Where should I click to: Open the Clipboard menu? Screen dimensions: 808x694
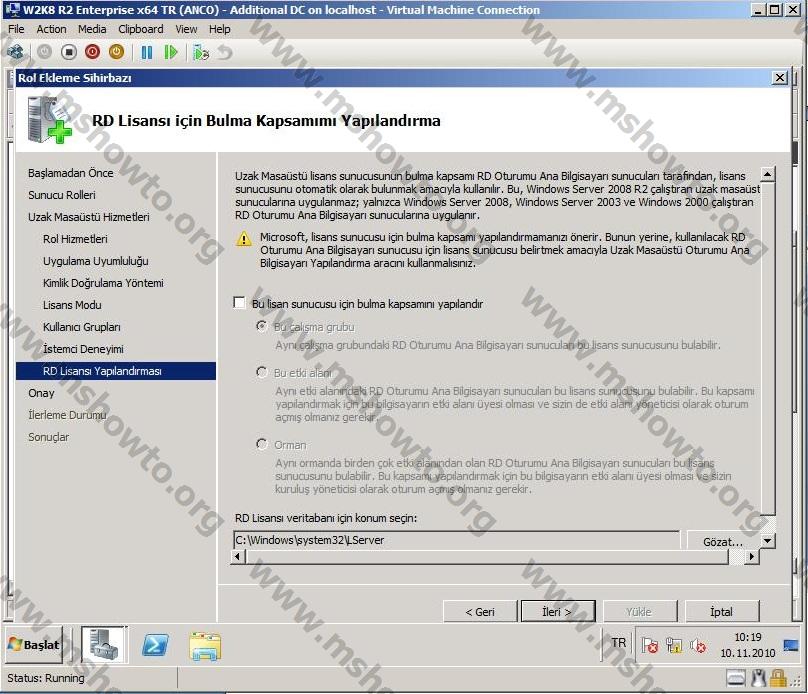pos(141,29)
